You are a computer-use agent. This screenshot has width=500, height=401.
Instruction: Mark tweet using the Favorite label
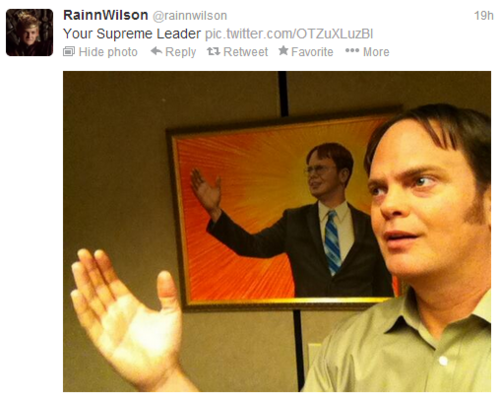(x=312, y=52)
